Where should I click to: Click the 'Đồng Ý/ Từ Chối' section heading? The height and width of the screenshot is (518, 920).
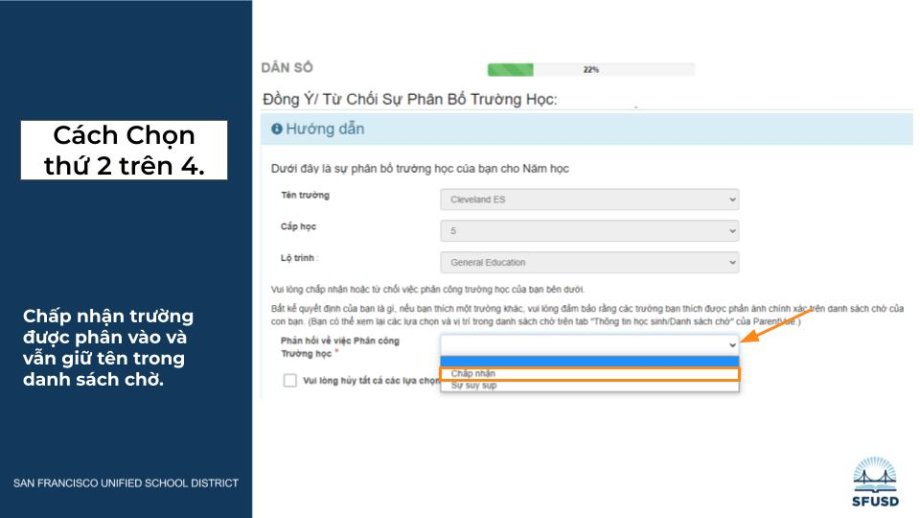tap(409, 99)
